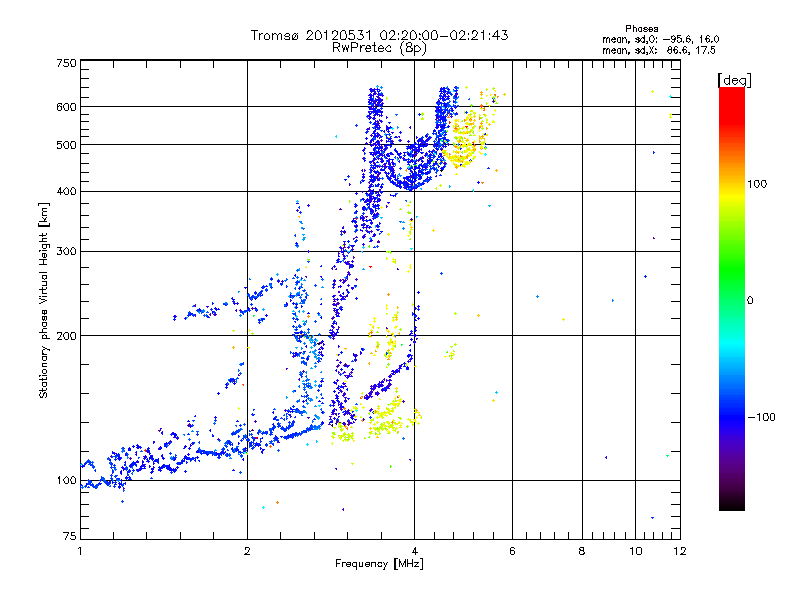Click the 'Stationary phase Virtual Height [km]' axis label
Image resolution: width=800 pixels, height=600 pixels.
coord(44,301)
